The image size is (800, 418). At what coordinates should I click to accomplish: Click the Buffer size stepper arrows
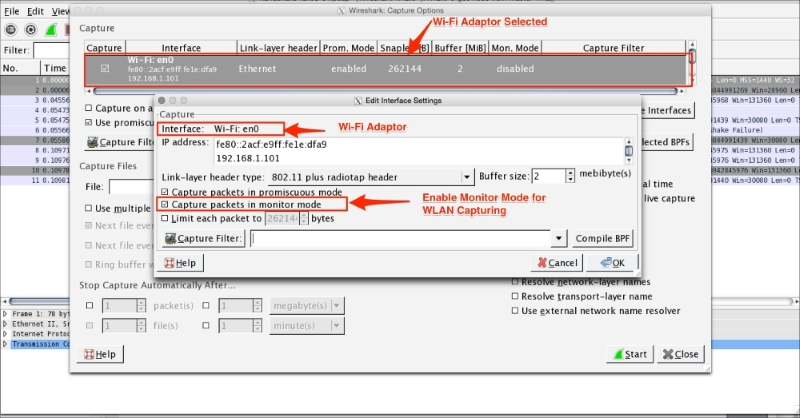570,176
